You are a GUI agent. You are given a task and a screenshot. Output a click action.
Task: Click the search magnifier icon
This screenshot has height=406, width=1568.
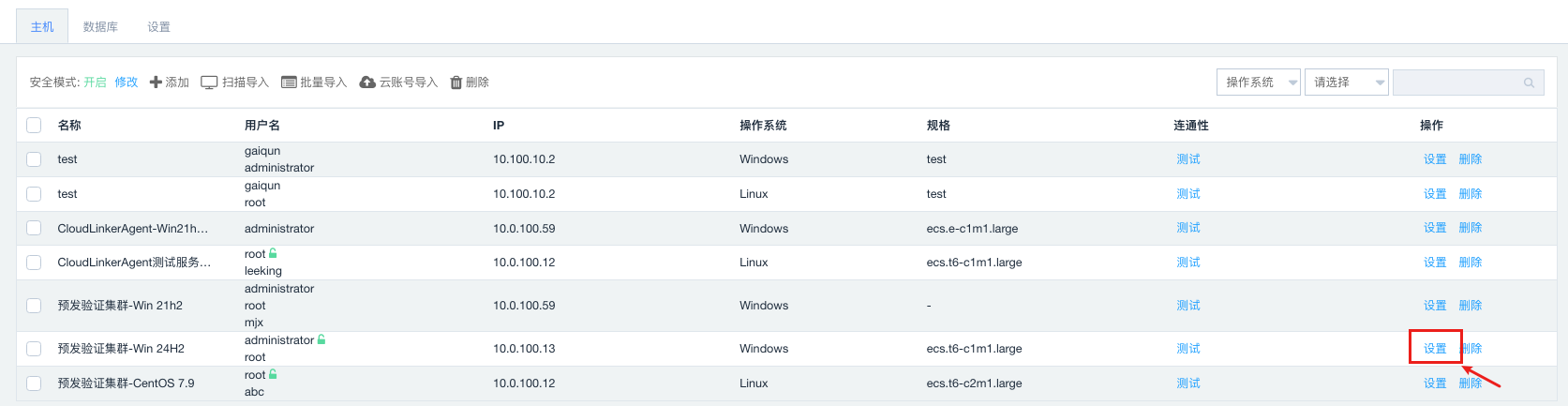(x=1529, y=83)
